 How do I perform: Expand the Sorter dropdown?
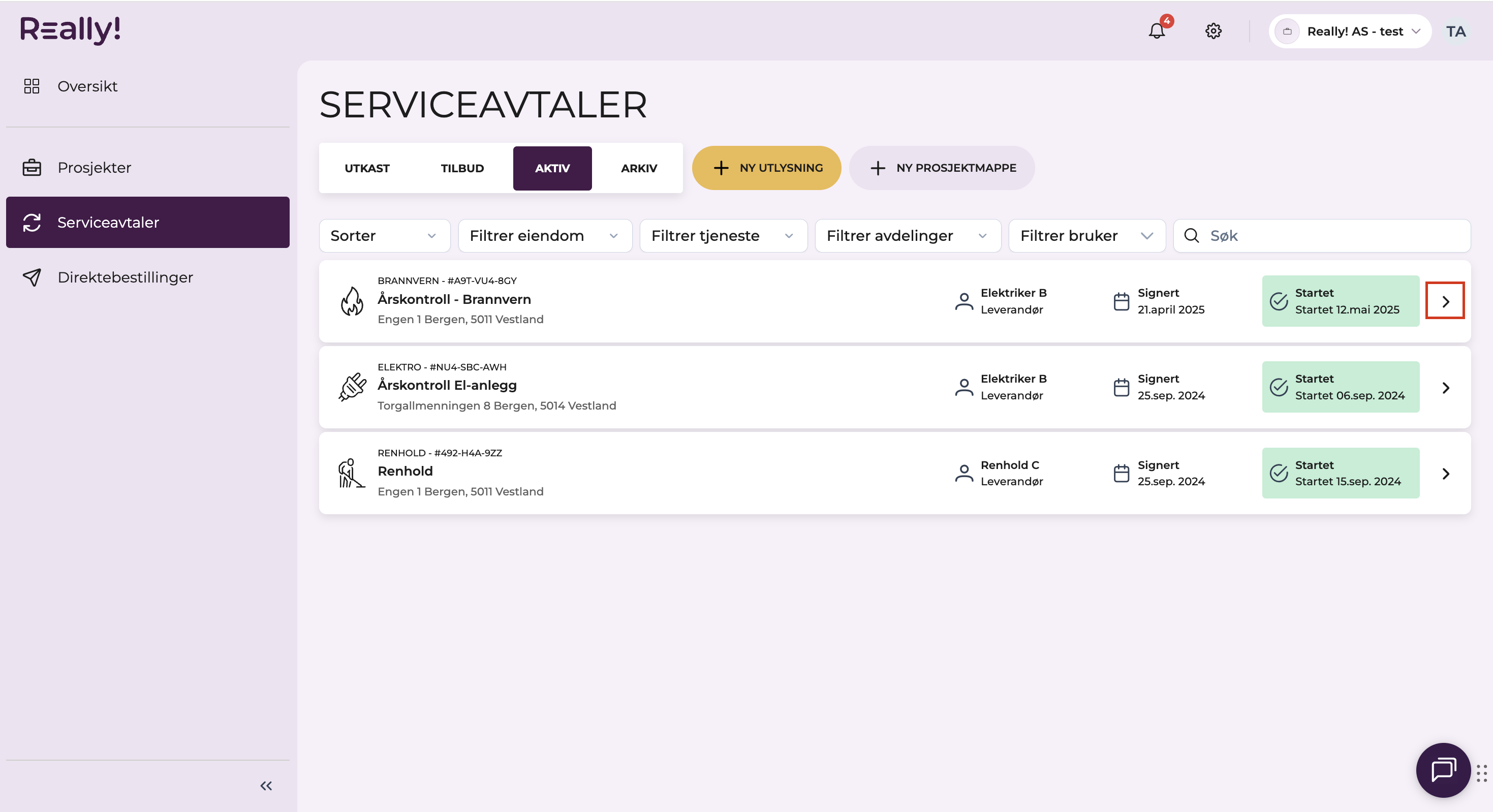tap(384, 235)
